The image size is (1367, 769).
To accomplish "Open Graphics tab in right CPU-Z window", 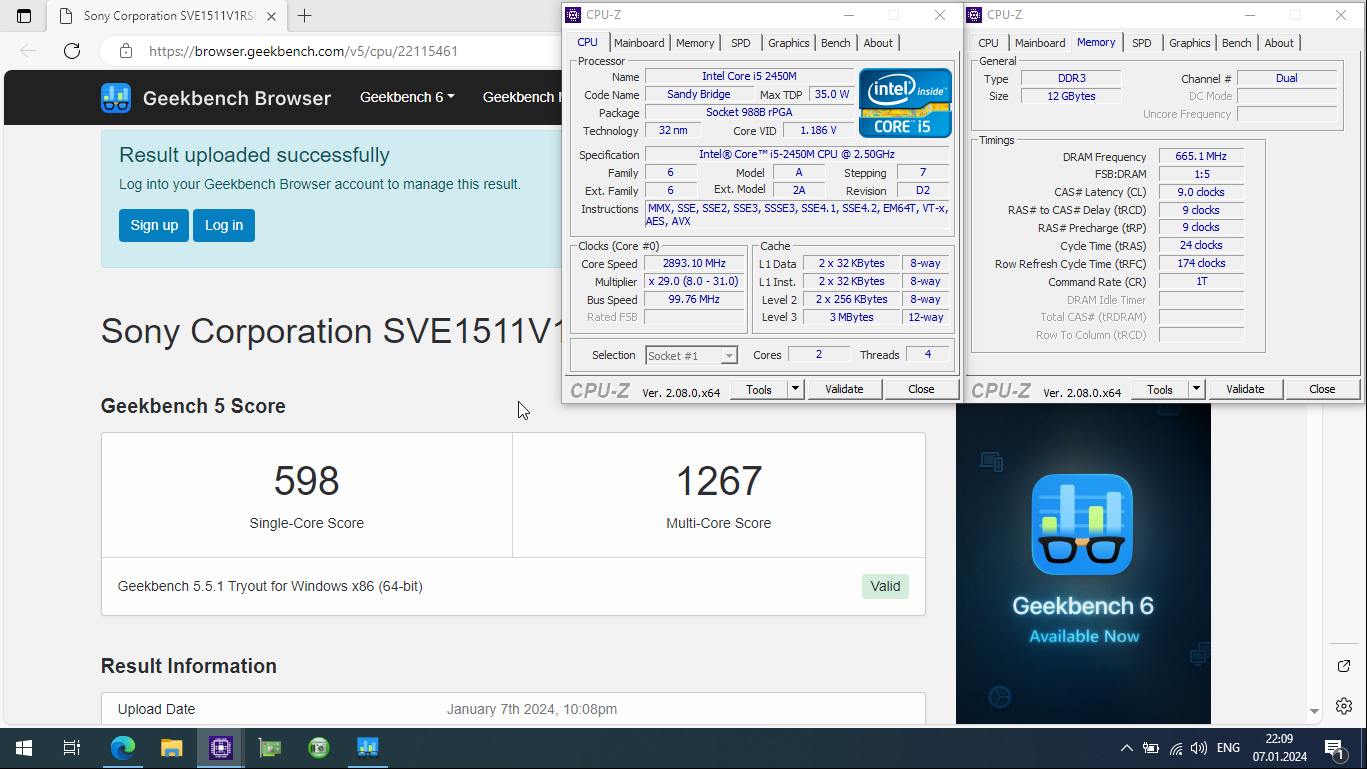I will click(1190, 43).
